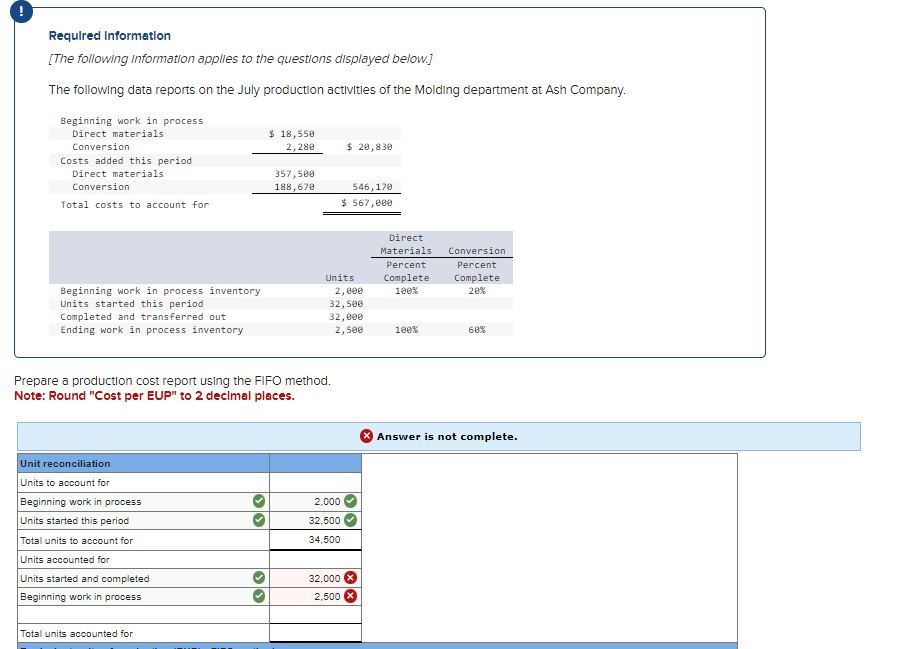Click the Total units to account for label
This screenshot has height=649, width=920.
[x=76, y=540]
